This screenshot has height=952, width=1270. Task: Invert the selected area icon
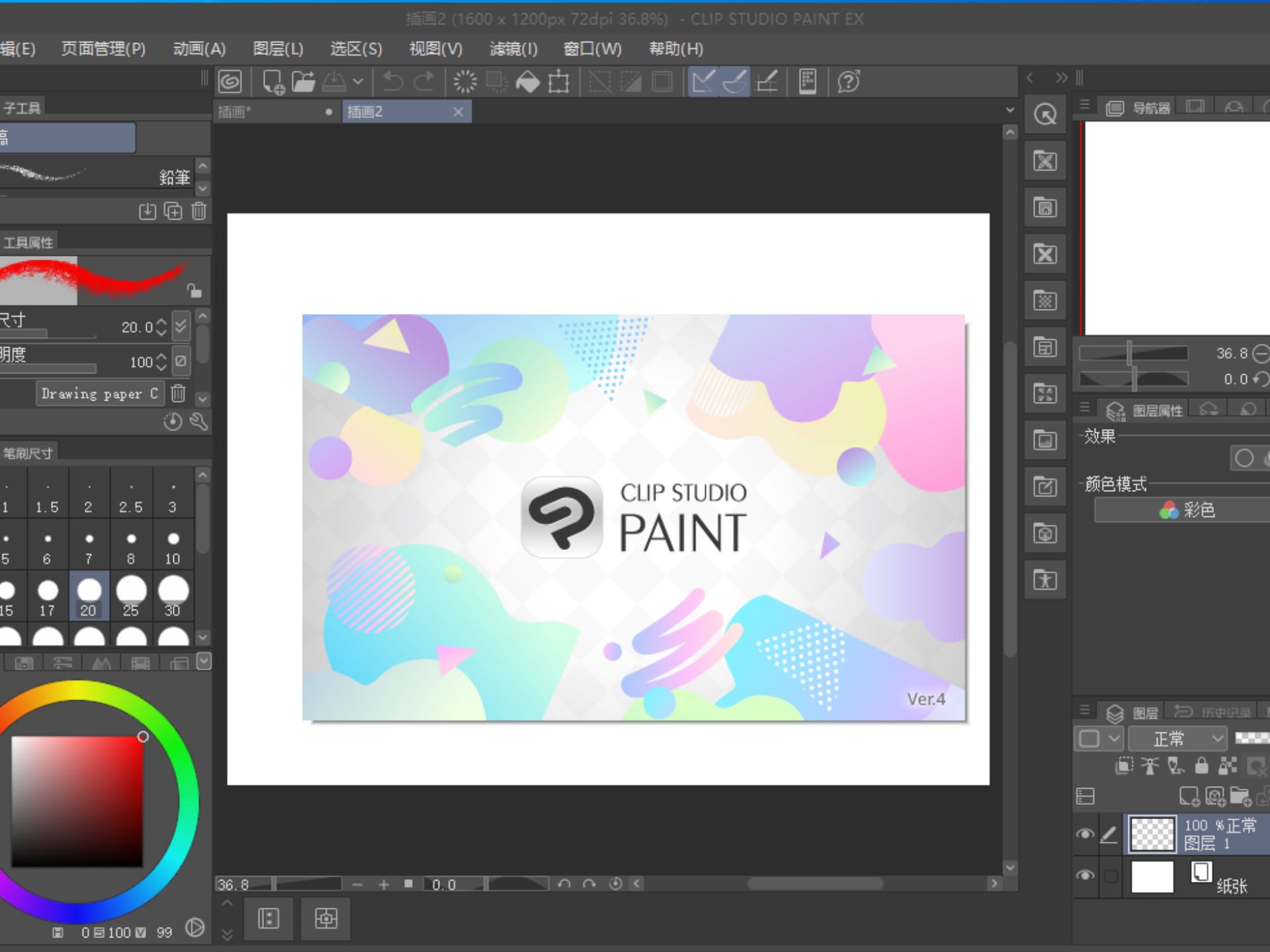click(x=630, y=82)
